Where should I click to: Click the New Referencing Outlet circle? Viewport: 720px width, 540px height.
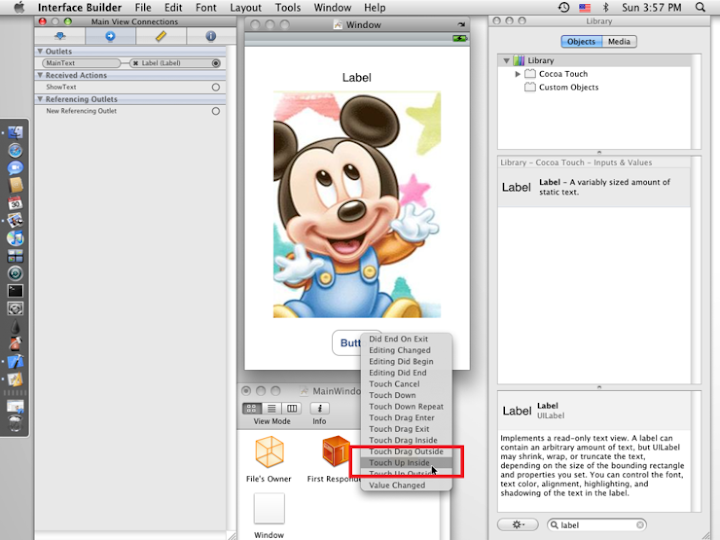coord(216,111)
